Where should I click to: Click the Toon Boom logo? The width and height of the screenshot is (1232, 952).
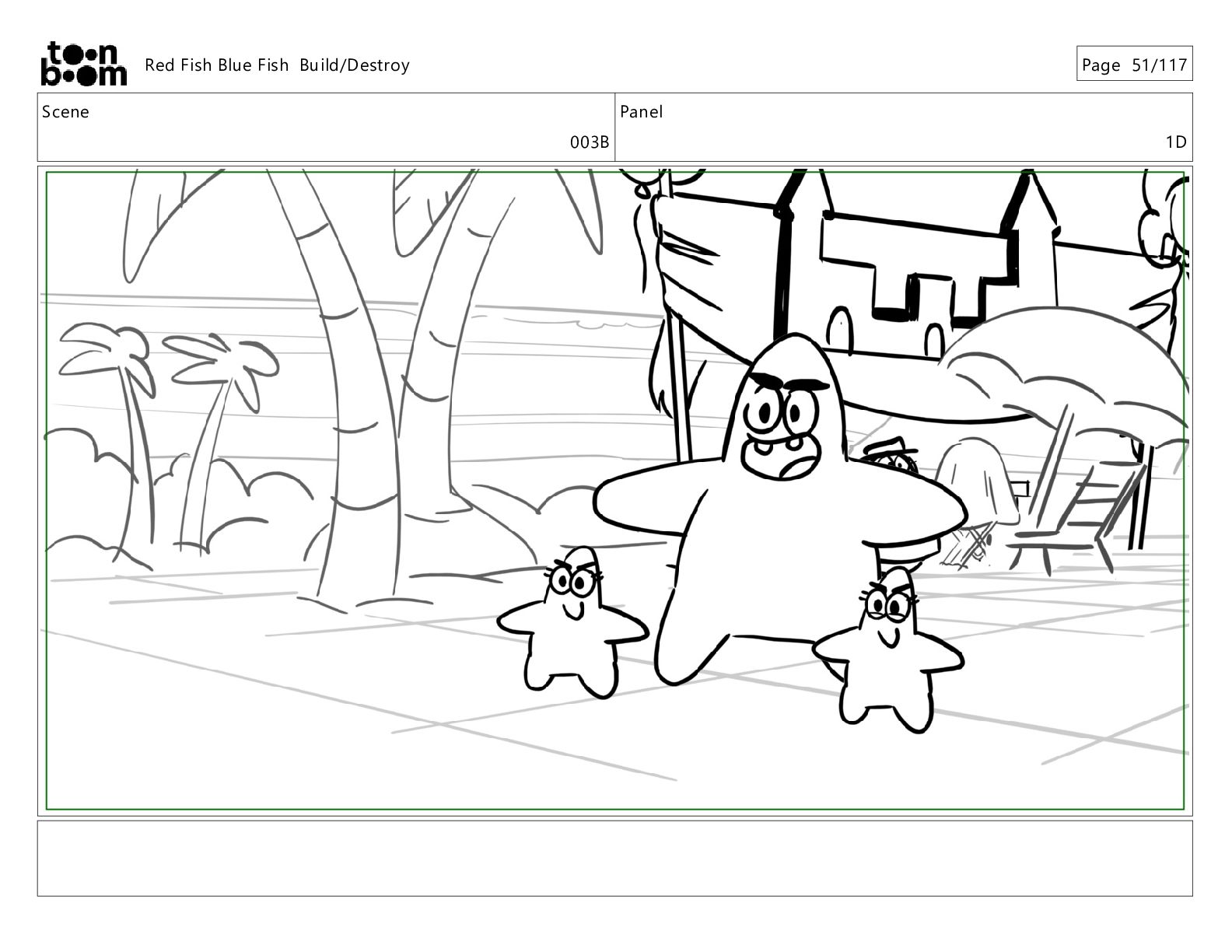[x=83, y=64]
